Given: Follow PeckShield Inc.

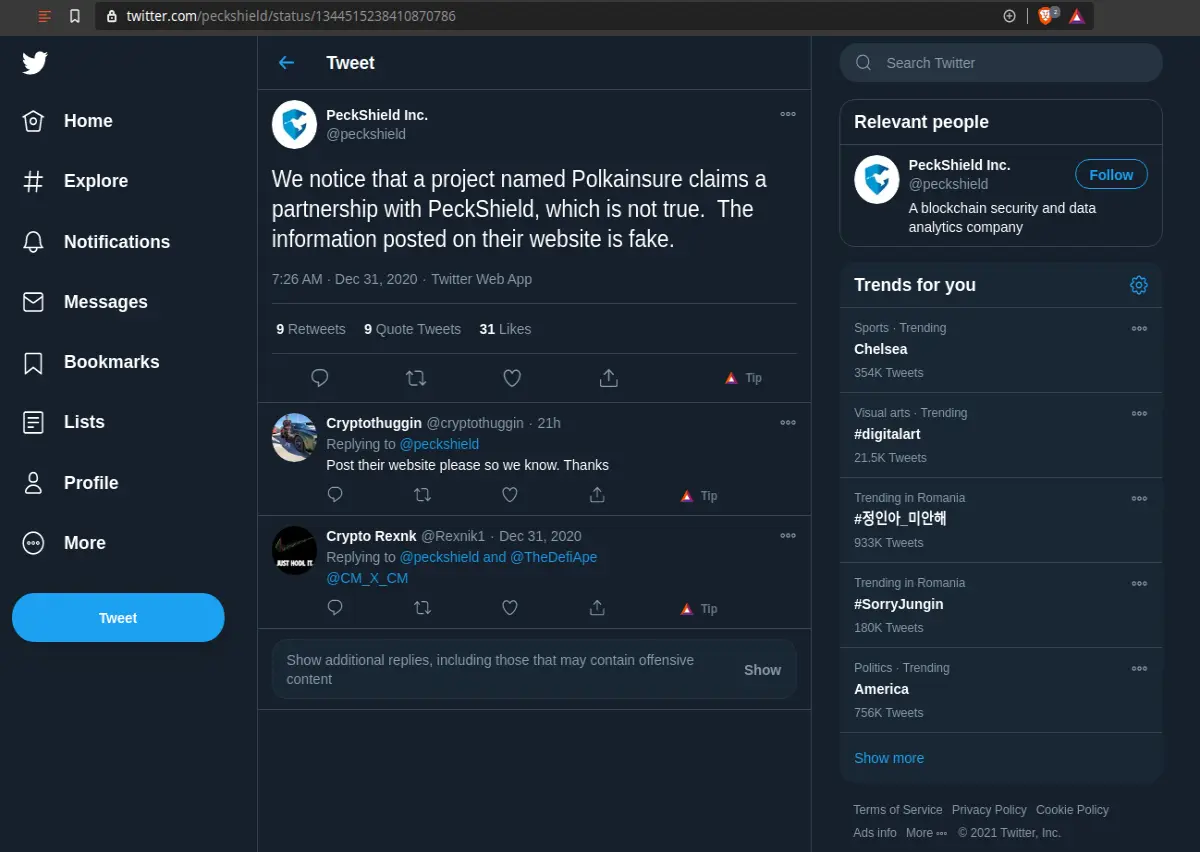Looking at the screenshot, I should [x=1111, y=175].
